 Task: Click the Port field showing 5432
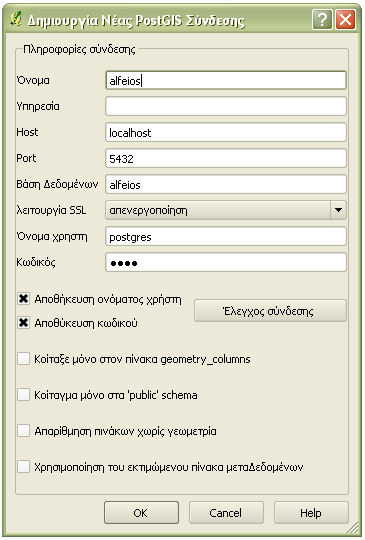pyautogui.click(x=226, y=158)
